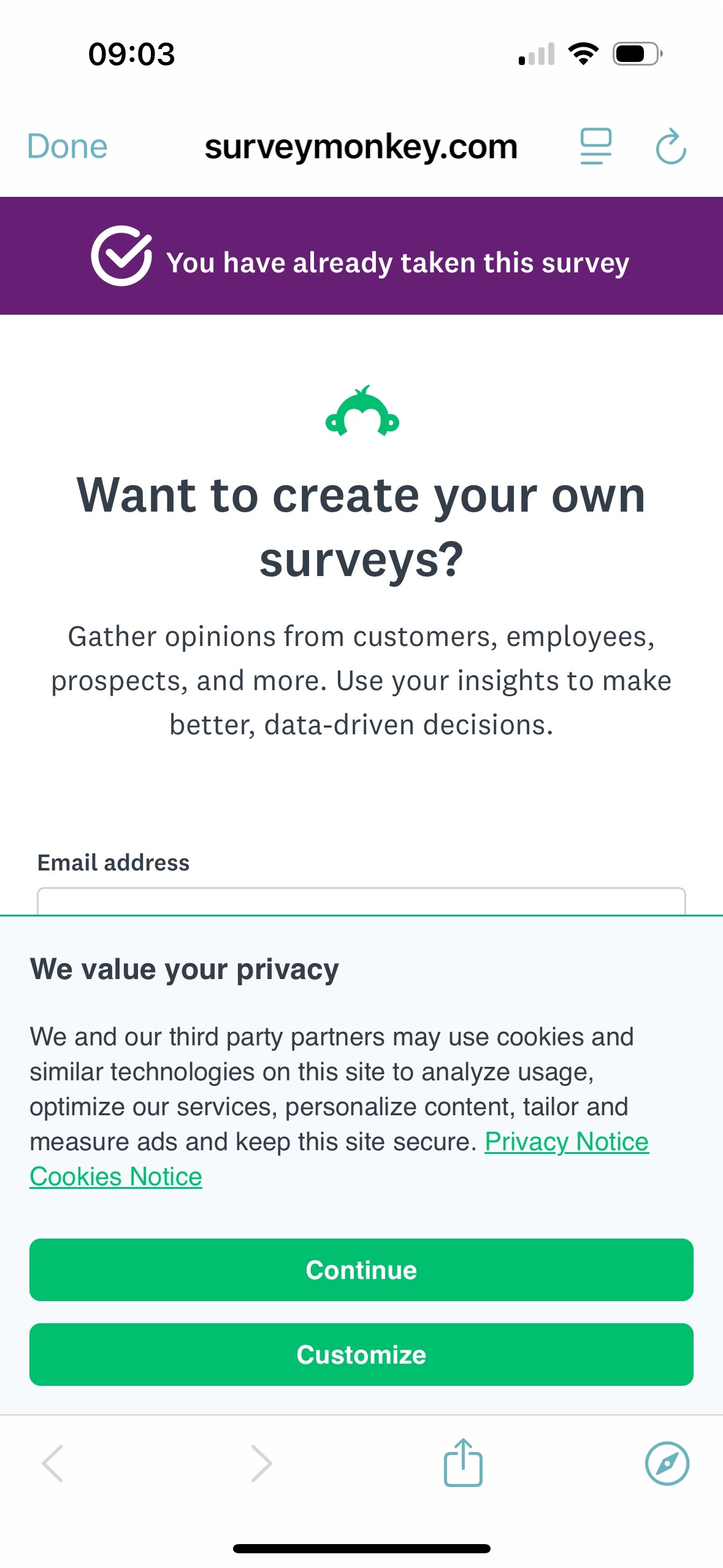Reload the page with the refresh icon

click(671, 146)
